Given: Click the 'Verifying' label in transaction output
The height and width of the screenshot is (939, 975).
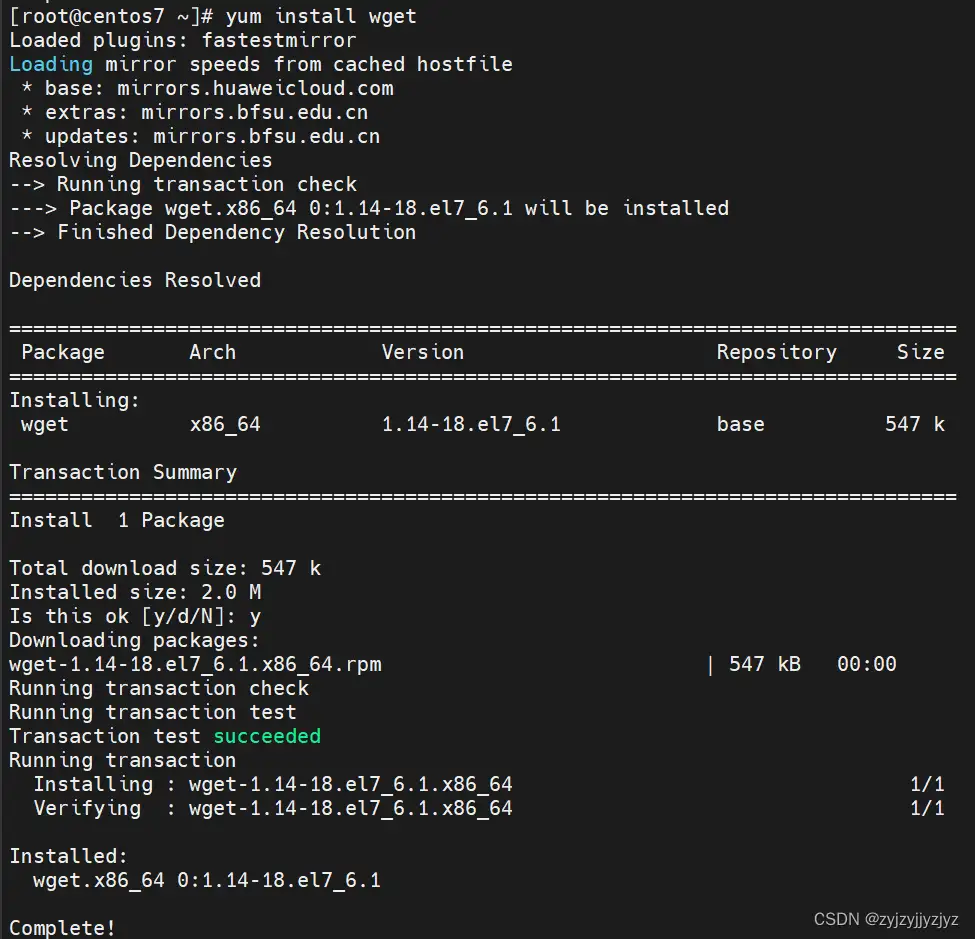Looking at the screenshot, I should point(87,808).
